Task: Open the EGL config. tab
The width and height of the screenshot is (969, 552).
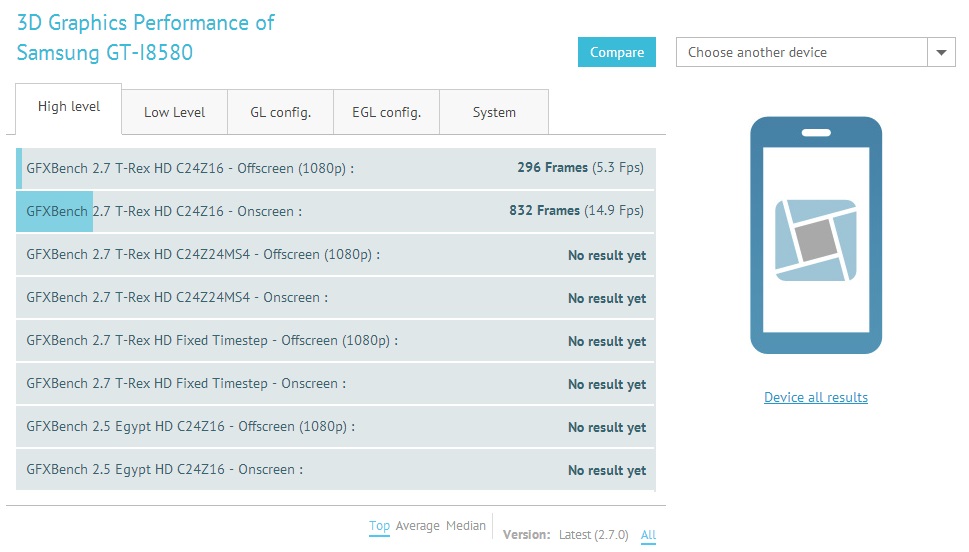Action: 386,112
